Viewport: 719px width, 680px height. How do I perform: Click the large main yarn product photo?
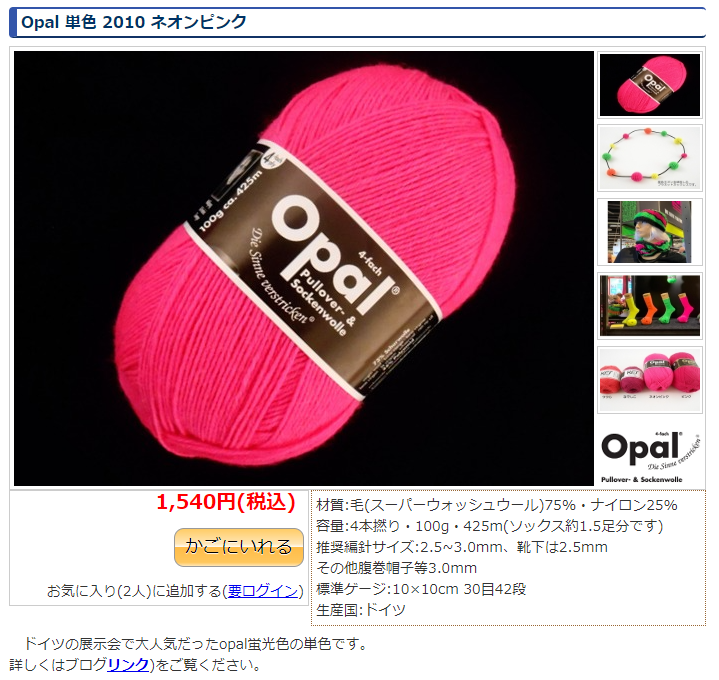coord(304,268)
